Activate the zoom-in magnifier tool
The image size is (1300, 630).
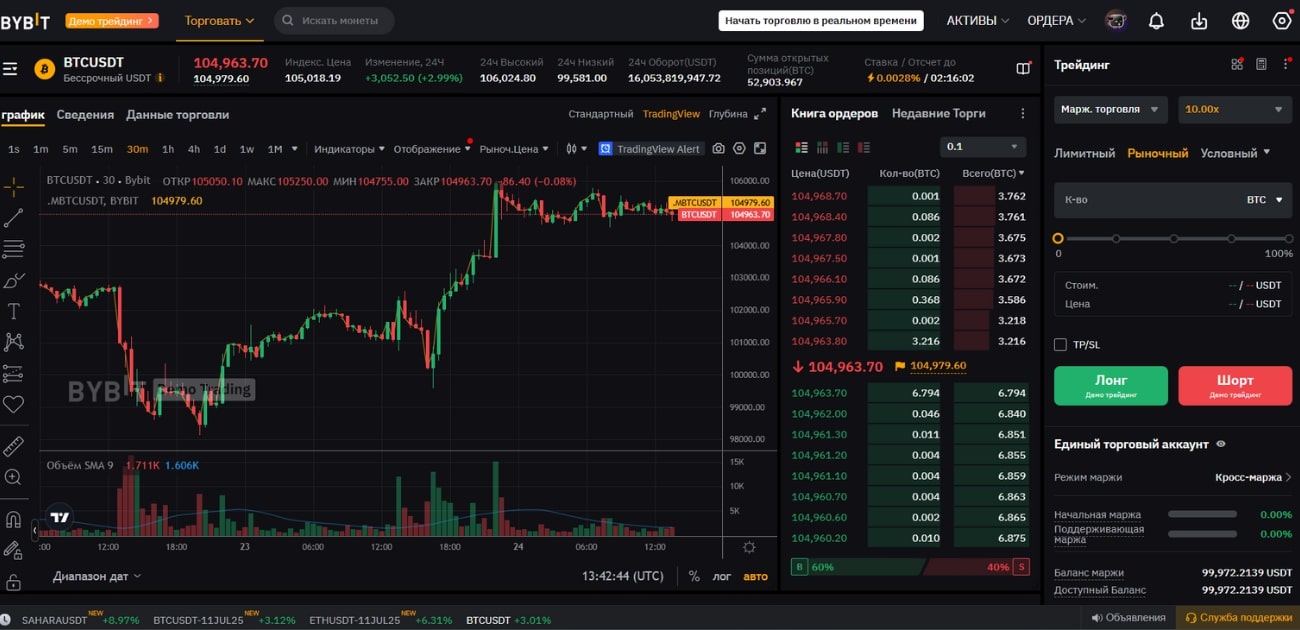[x=13, y=477]
